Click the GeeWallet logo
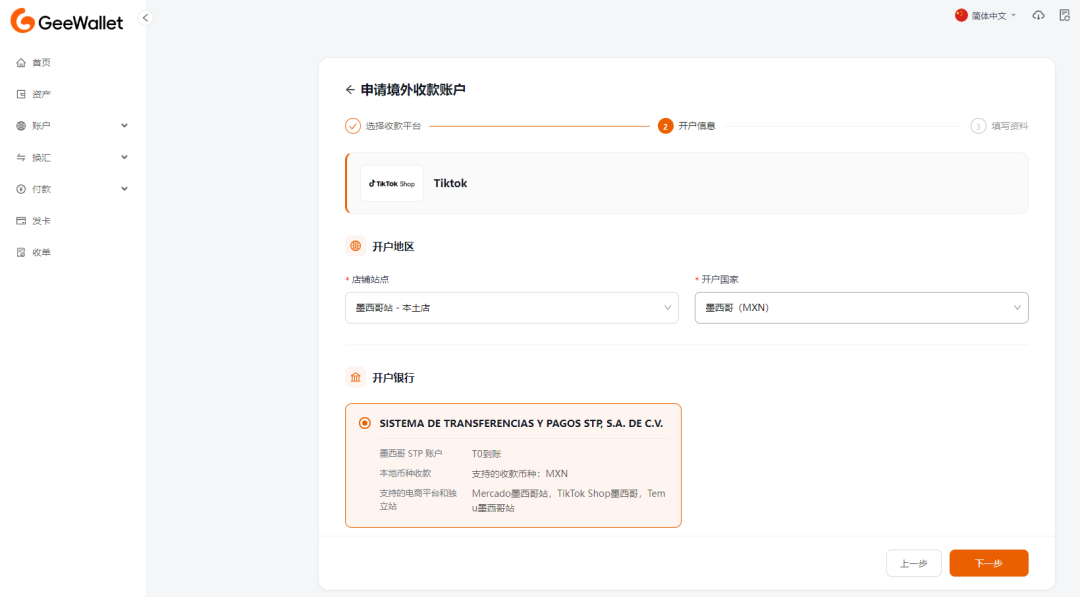The width and height of the screenshot is (1080, 597). (67, 21)
